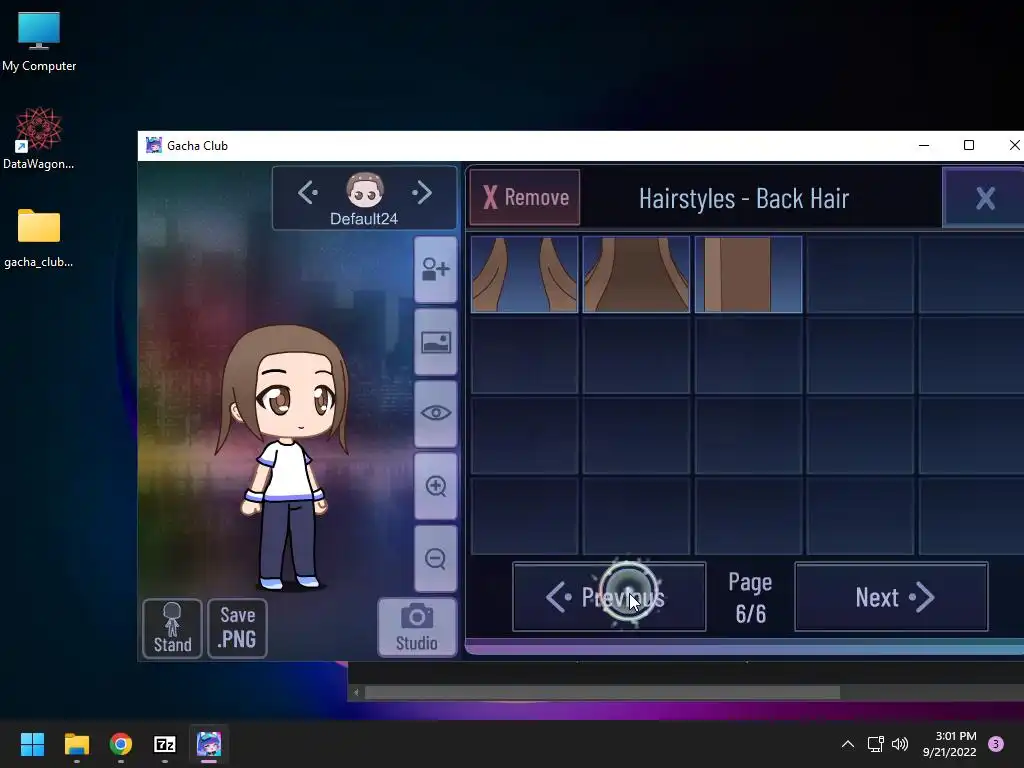Click the character preview in the scene
The image size is (1024, 768).
pos(284,457)
